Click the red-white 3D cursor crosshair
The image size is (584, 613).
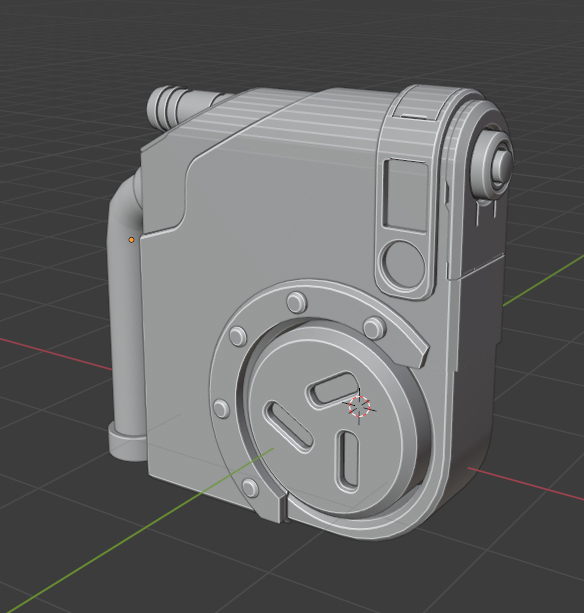click(x=359, y=406)
